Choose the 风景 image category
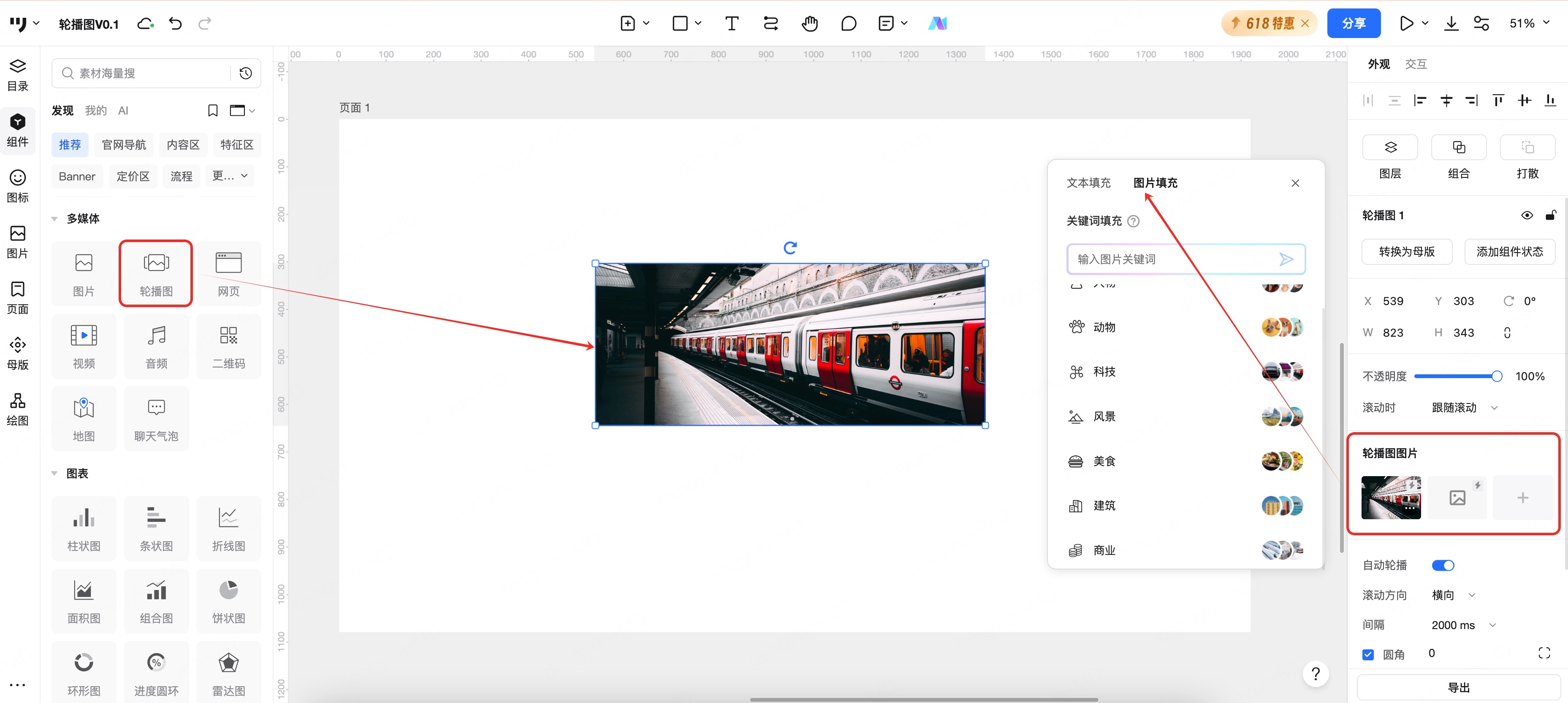 tap(1185, 417)
